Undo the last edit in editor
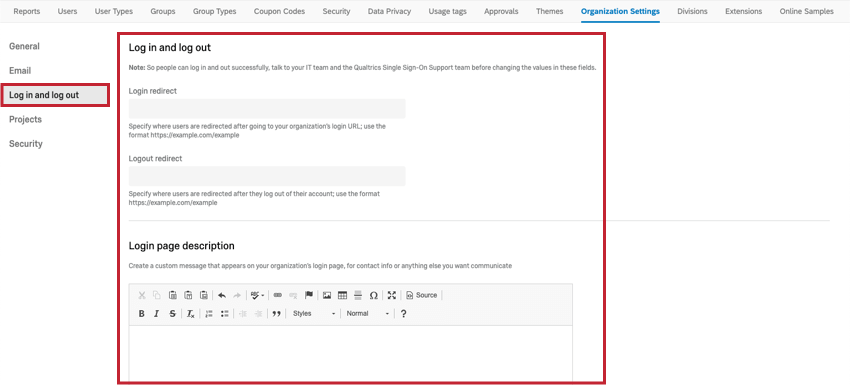The image size is (850, 385). point(222,295)
